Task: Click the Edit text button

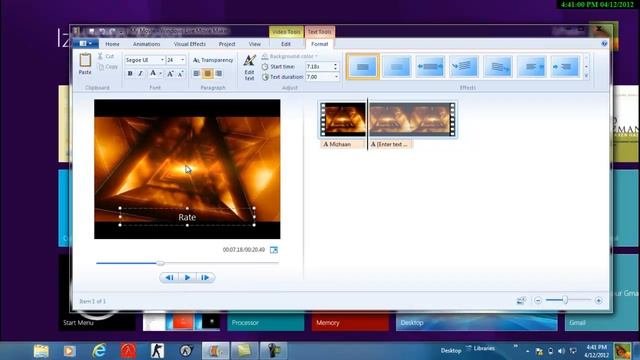Action: tap(249, 67)
